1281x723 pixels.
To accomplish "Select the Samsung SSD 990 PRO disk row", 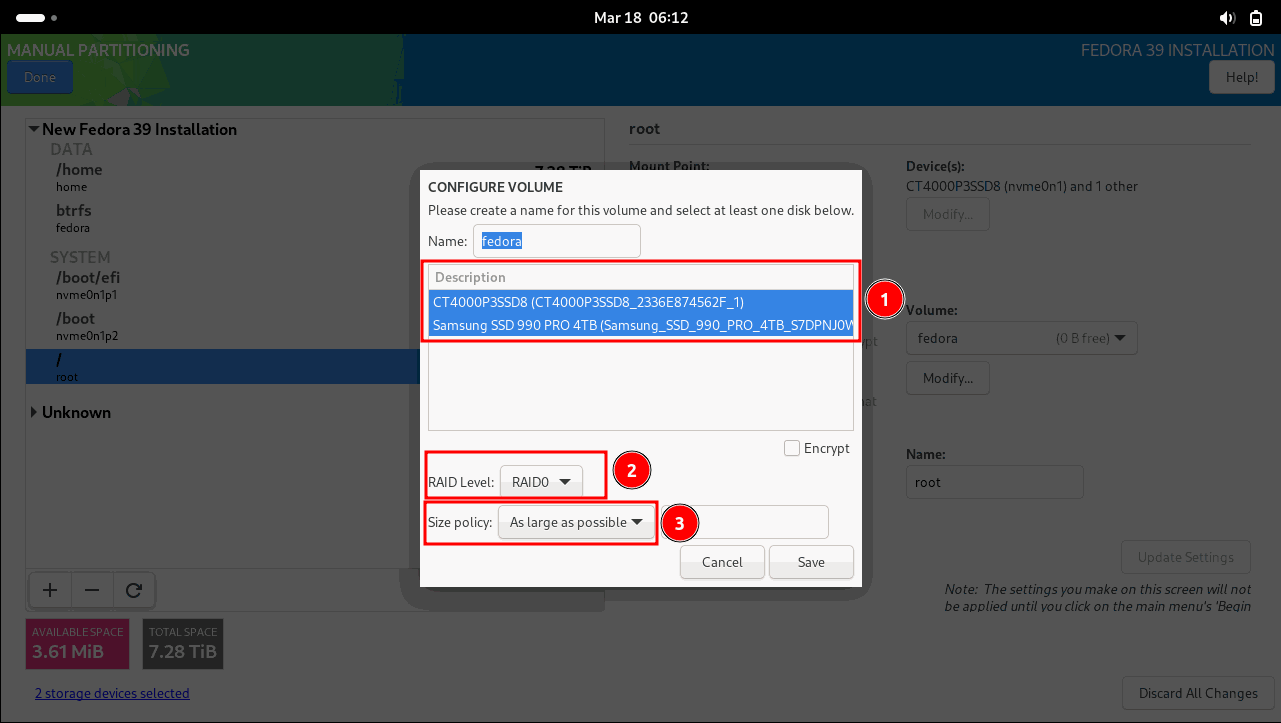I will 640,325.
